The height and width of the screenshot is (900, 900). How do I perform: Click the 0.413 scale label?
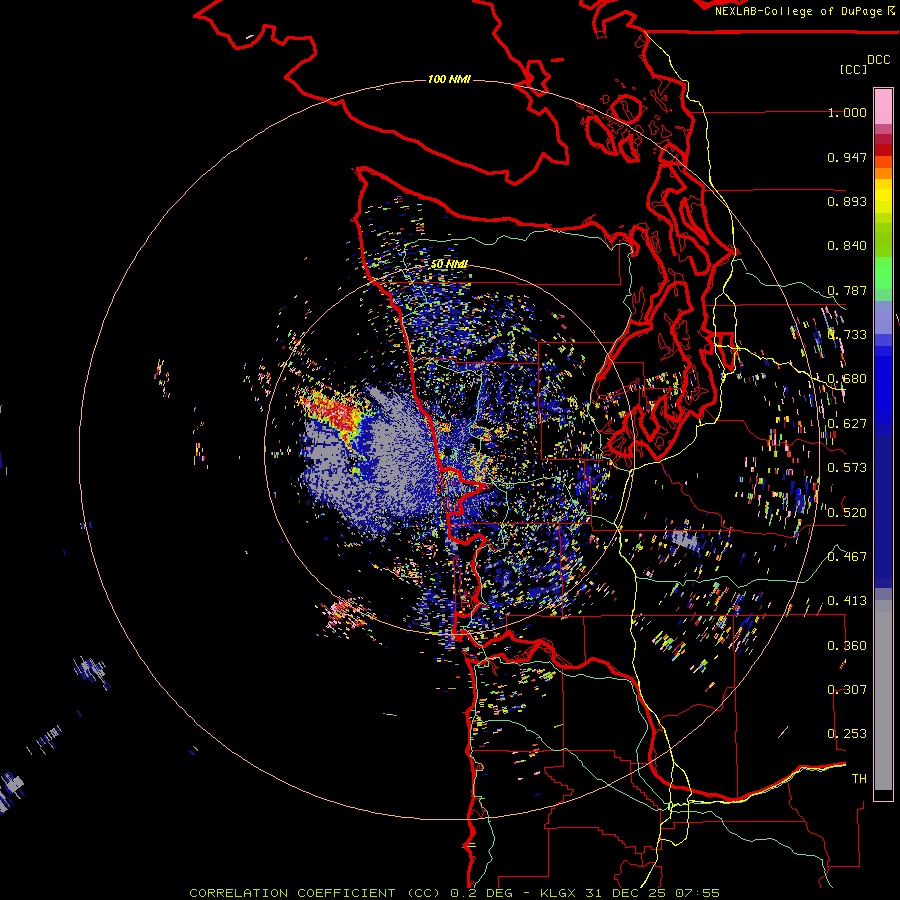(847, 601)
